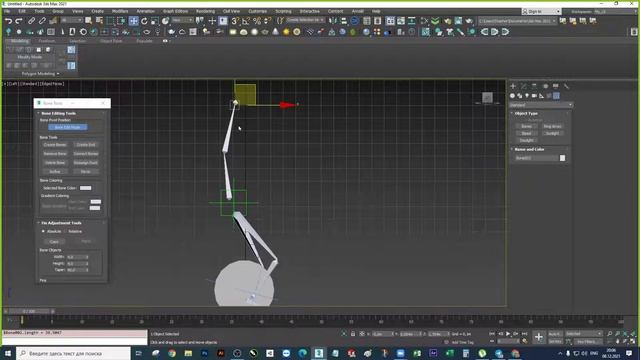Image resolution: width=640 pixels, height=360 pixels.
Task: Select Relative radio button in Fin Adjustment
Action: pos(66,231)
